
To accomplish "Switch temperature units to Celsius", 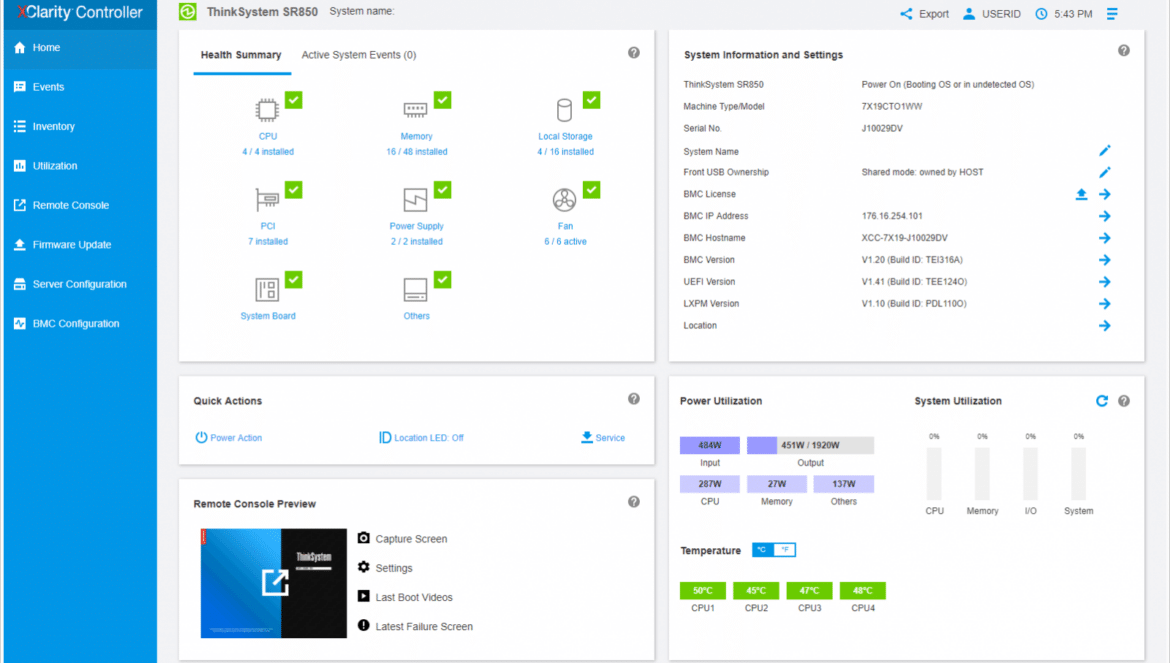I will (x=763, y=550).
